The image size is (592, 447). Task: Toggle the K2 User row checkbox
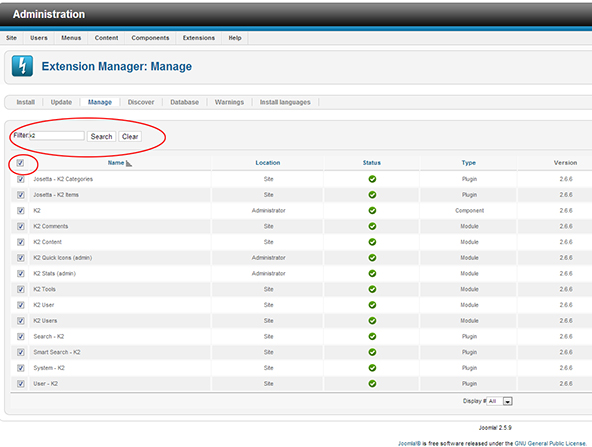tap(21, 305)
